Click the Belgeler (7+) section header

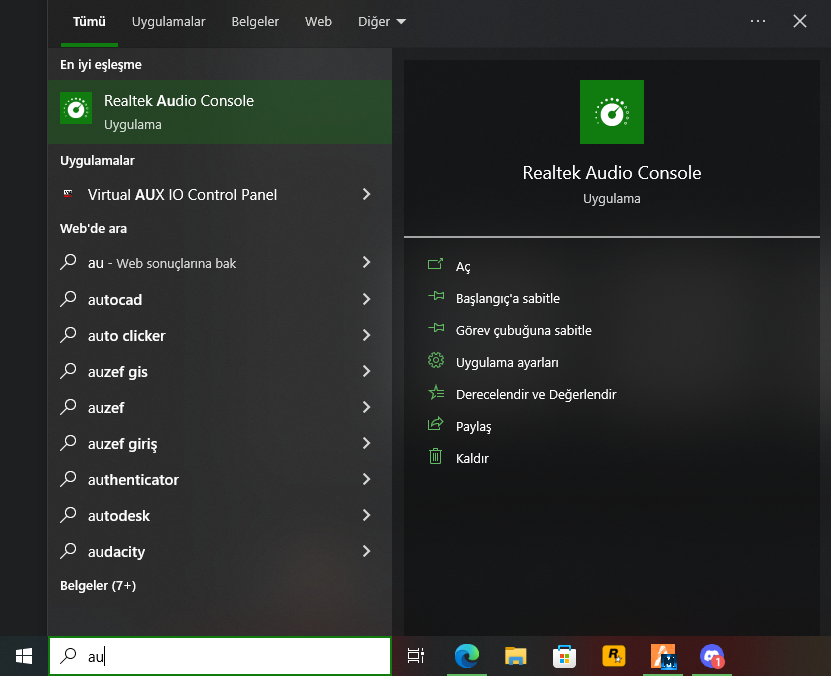98,585
